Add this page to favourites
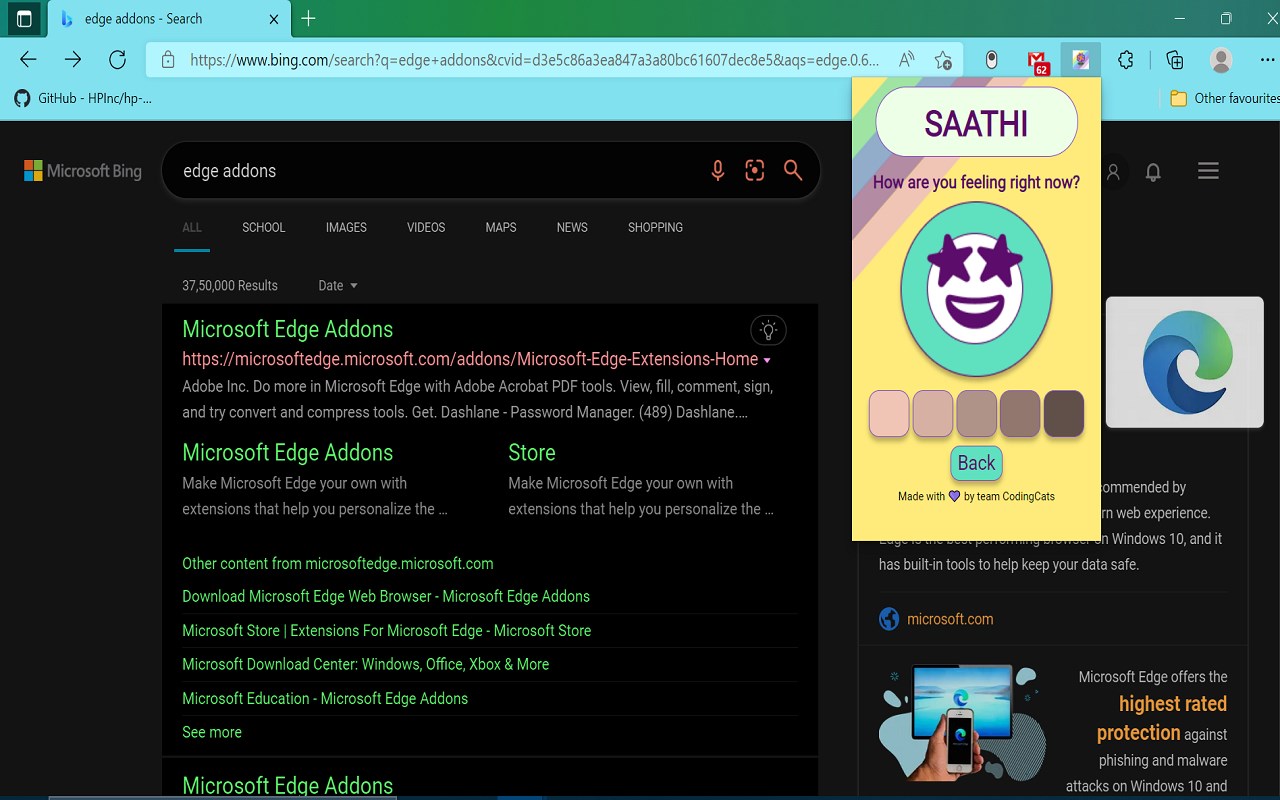Screen dimensions: 1280x800 click(943, 60)
